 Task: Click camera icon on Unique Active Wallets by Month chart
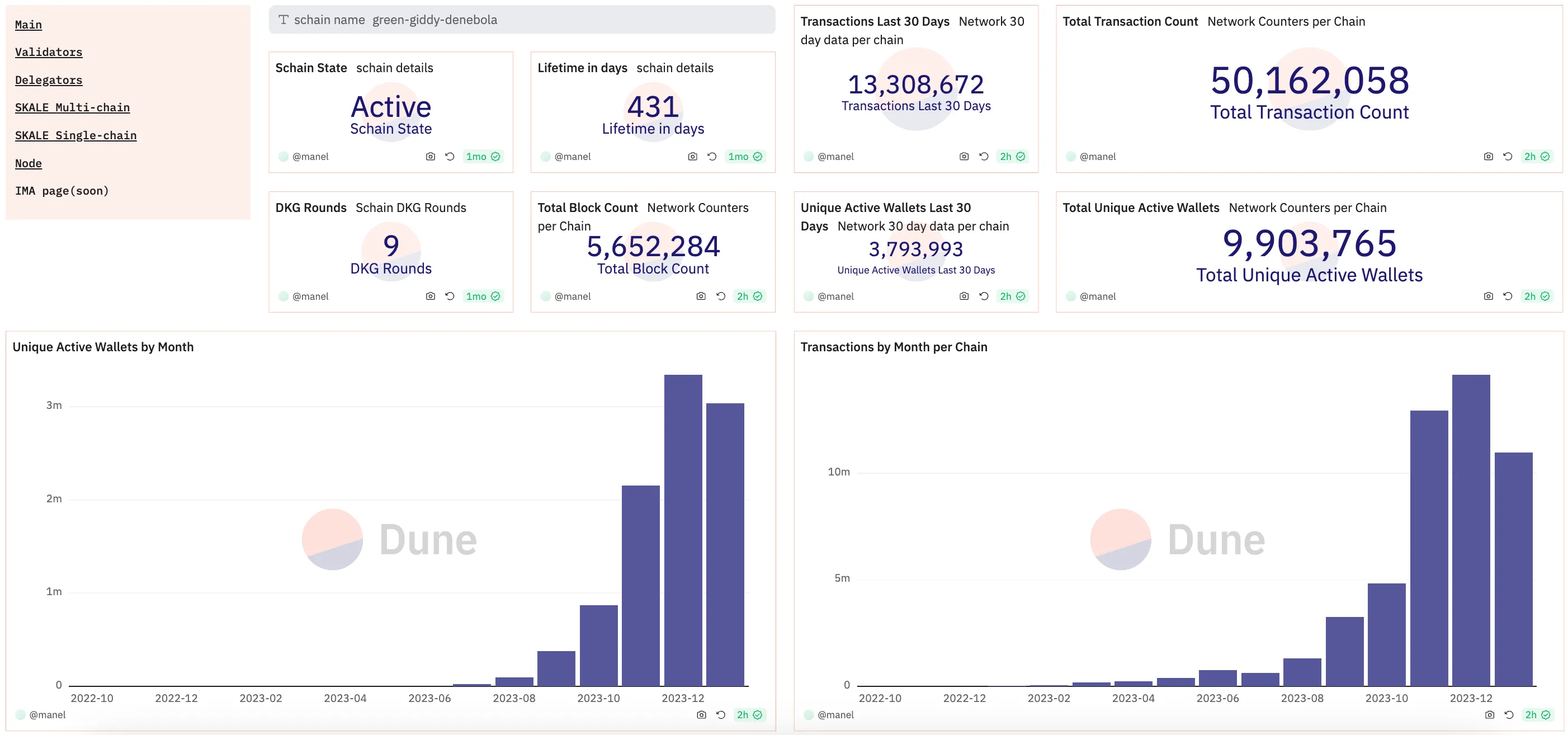(701, 715)
